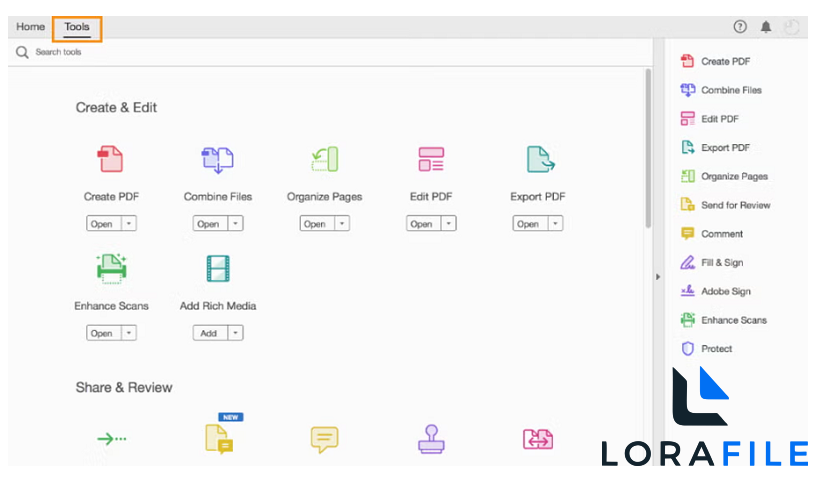Click Add button under Add Rich Media

(x=211, y=333)
